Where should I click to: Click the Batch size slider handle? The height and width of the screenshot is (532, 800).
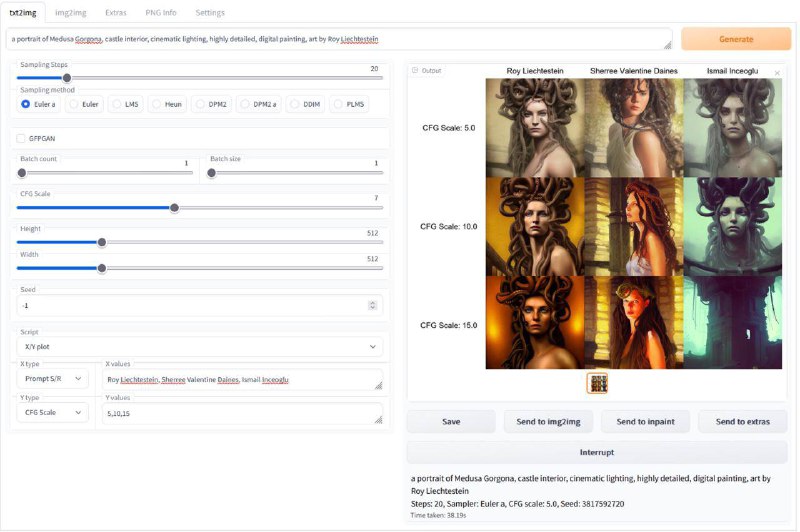(x=212, y=173)
